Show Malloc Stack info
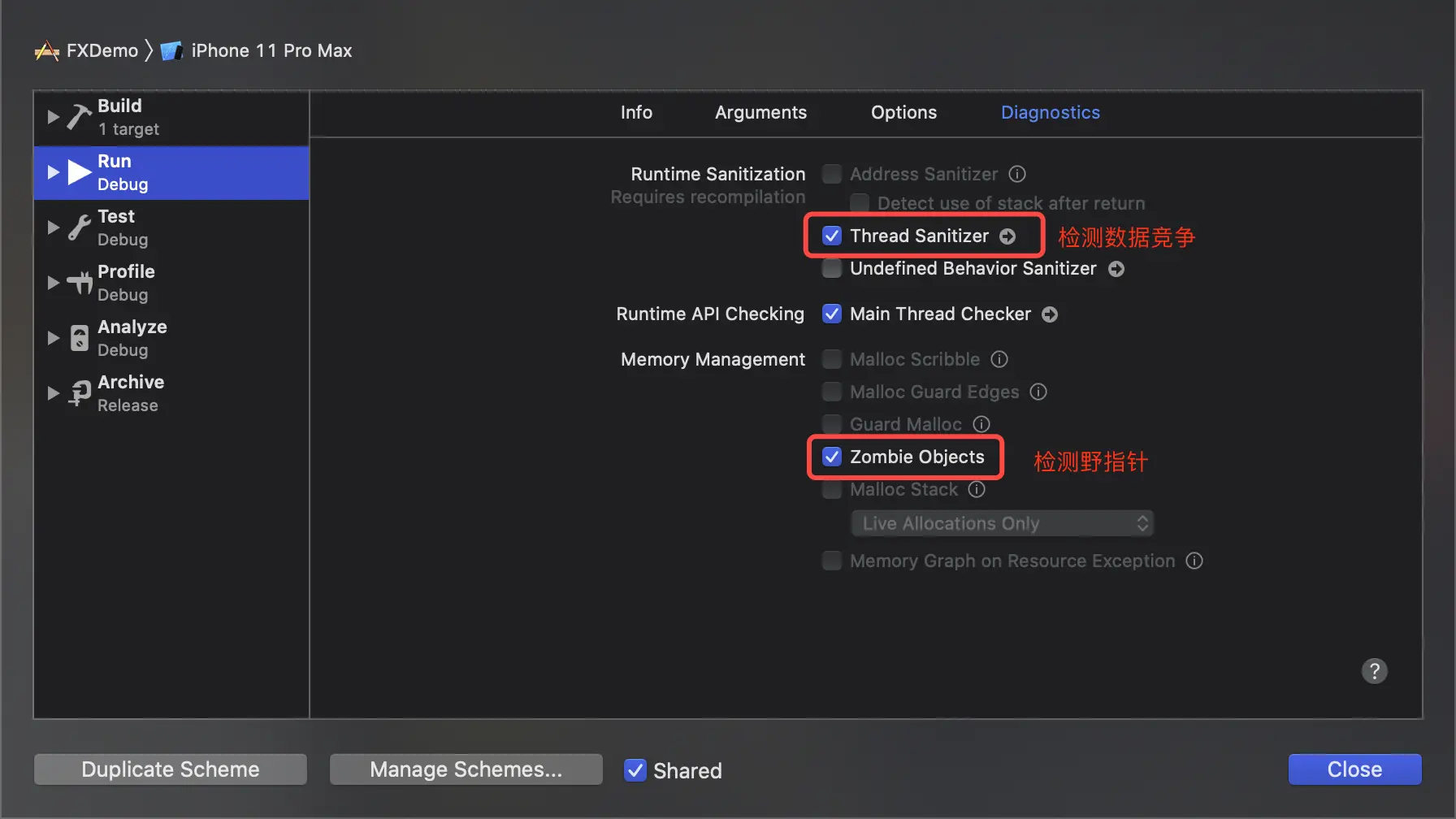The width and height of the screenshot is (1456, 819). [x=977, y=489]
